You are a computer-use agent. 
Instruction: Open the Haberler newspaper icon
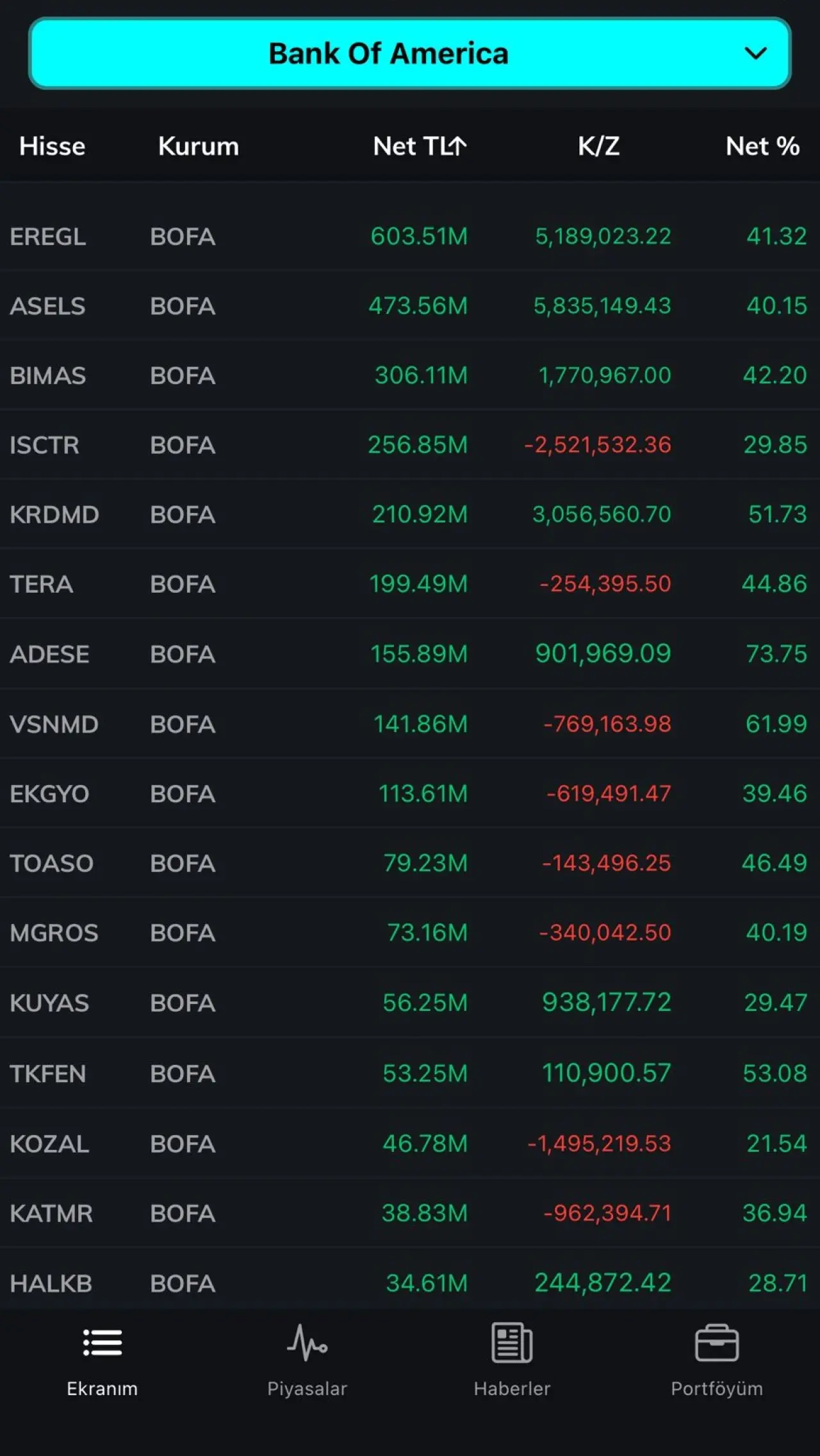click(x=512, y=1342)
